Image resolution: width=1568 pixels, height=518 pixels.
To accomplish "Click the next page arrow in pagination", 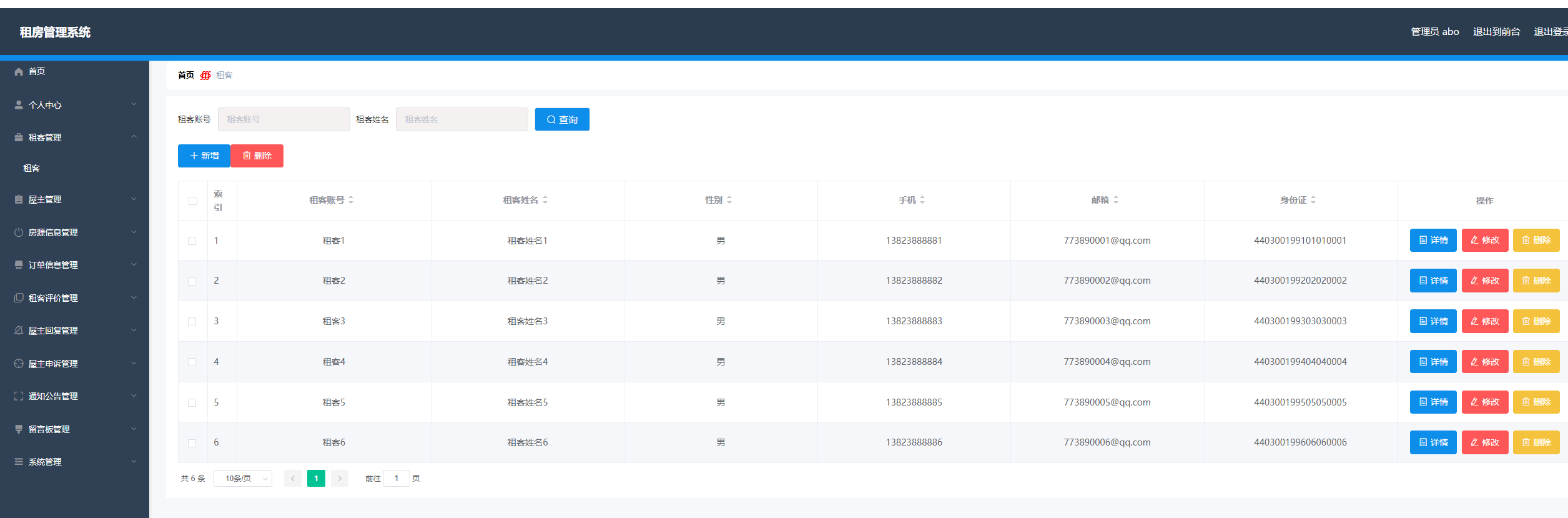I will click(340, 479).
